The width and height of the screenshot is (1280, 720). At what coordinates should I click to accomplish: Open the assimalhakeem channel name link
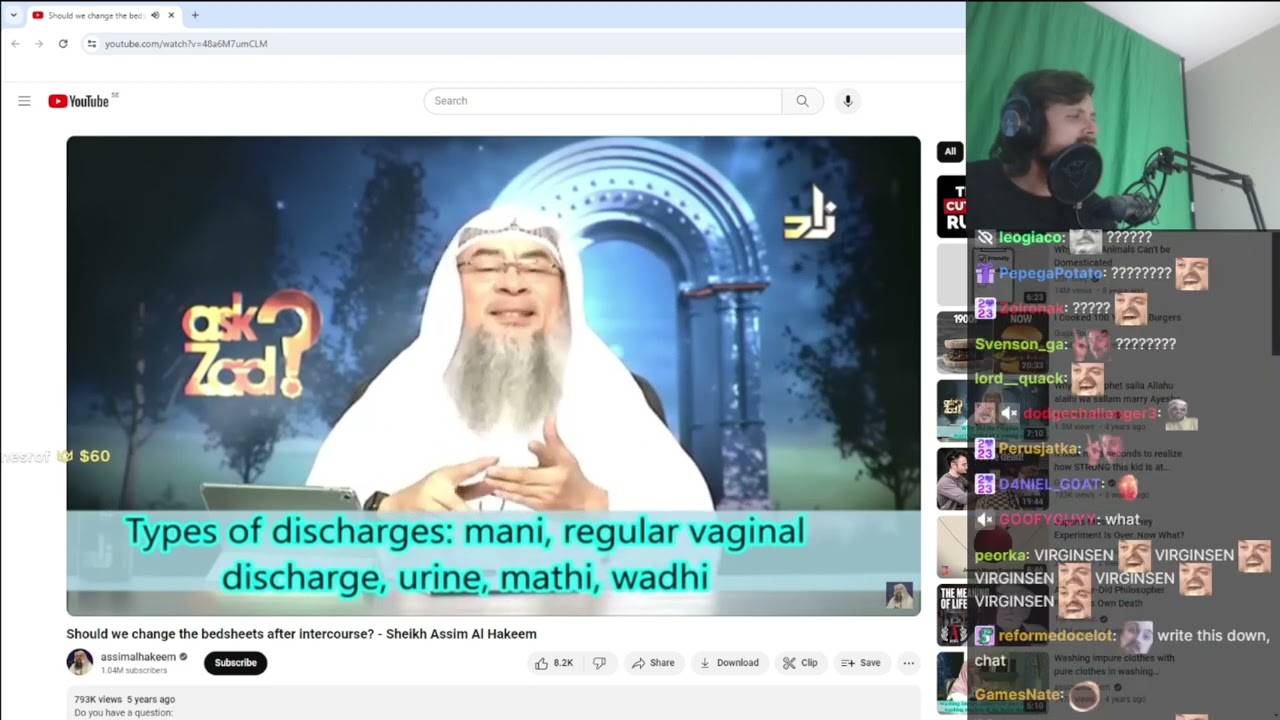click(138, 657)
